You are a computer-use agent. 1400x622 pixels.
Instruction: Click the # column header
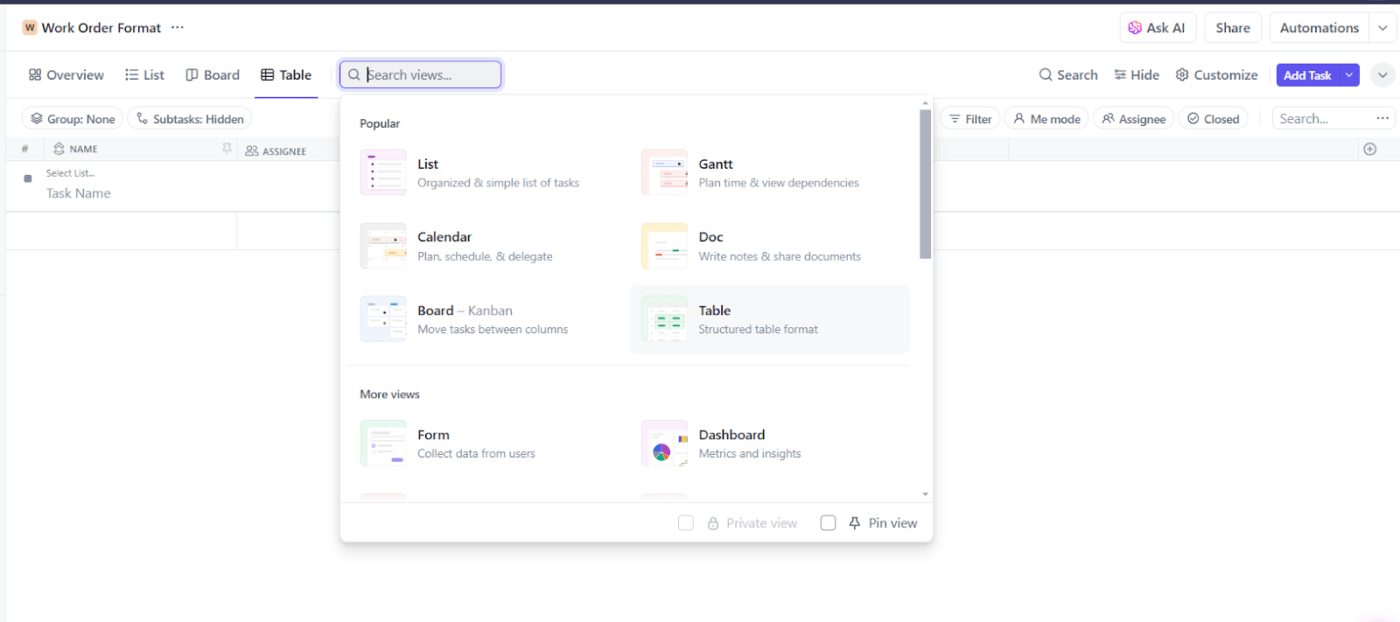pos(25,149)
